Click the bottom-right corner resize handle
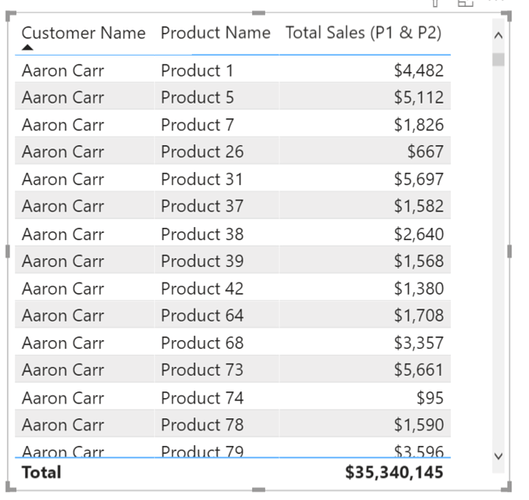Viewport: 529px width, 500px height. (507, 487)
